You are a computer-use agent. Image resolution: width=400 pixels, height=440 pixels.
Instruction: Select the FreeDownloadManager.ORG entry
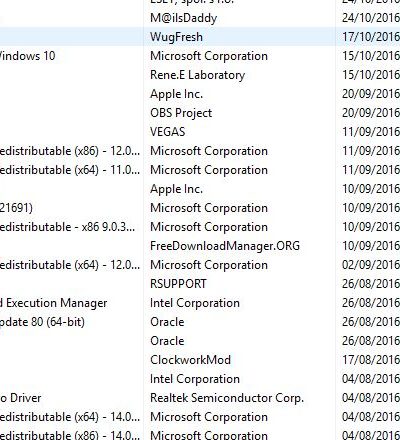click(225, 246)
